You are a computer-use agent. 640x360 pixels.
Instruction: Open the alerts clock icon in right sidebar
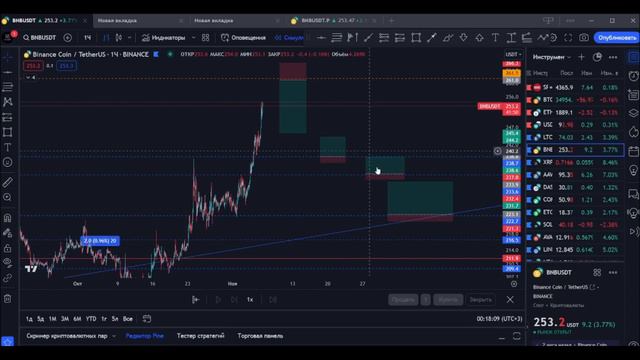(x=633, y=76)
